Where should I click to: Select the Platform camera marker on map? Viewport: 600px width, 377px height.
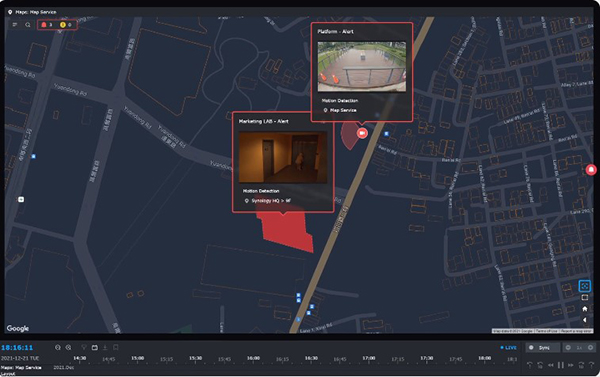[x=362, y=133]
